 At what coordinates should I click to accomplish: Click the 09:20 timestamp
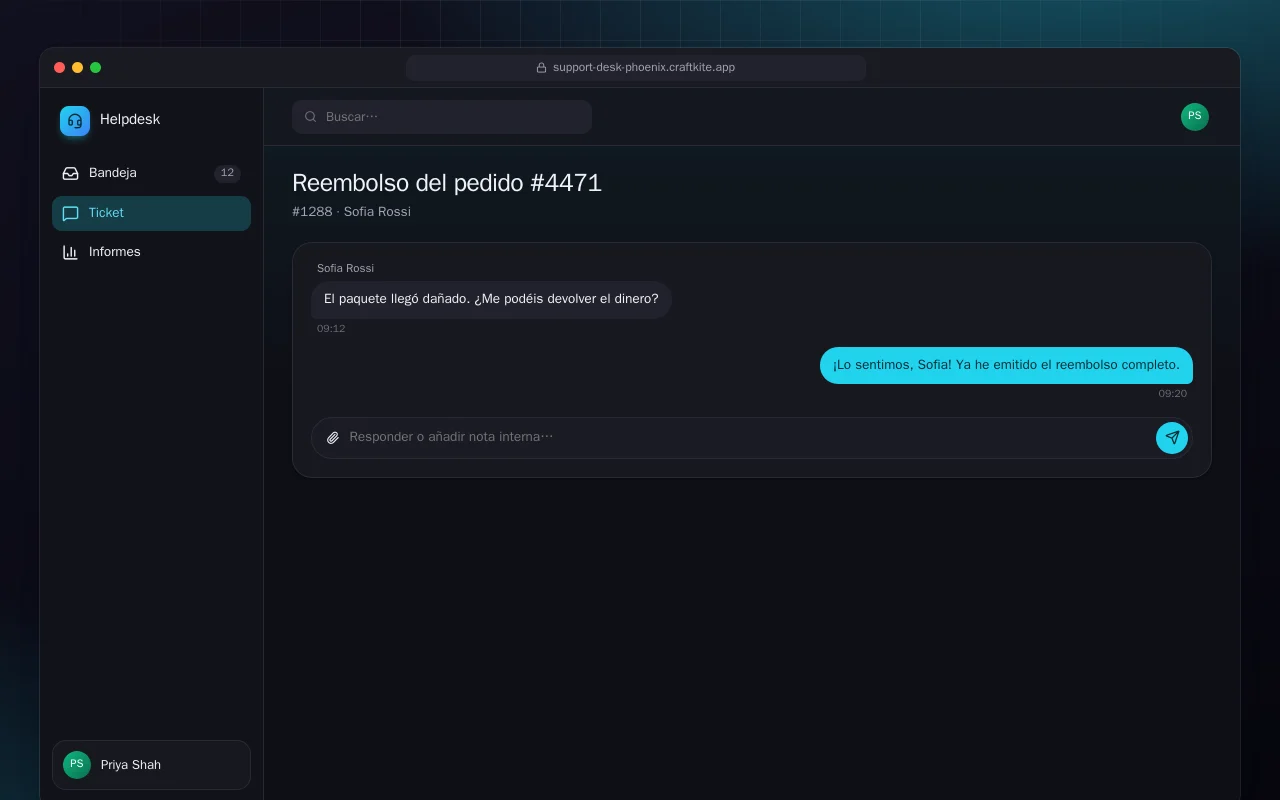1172,394
